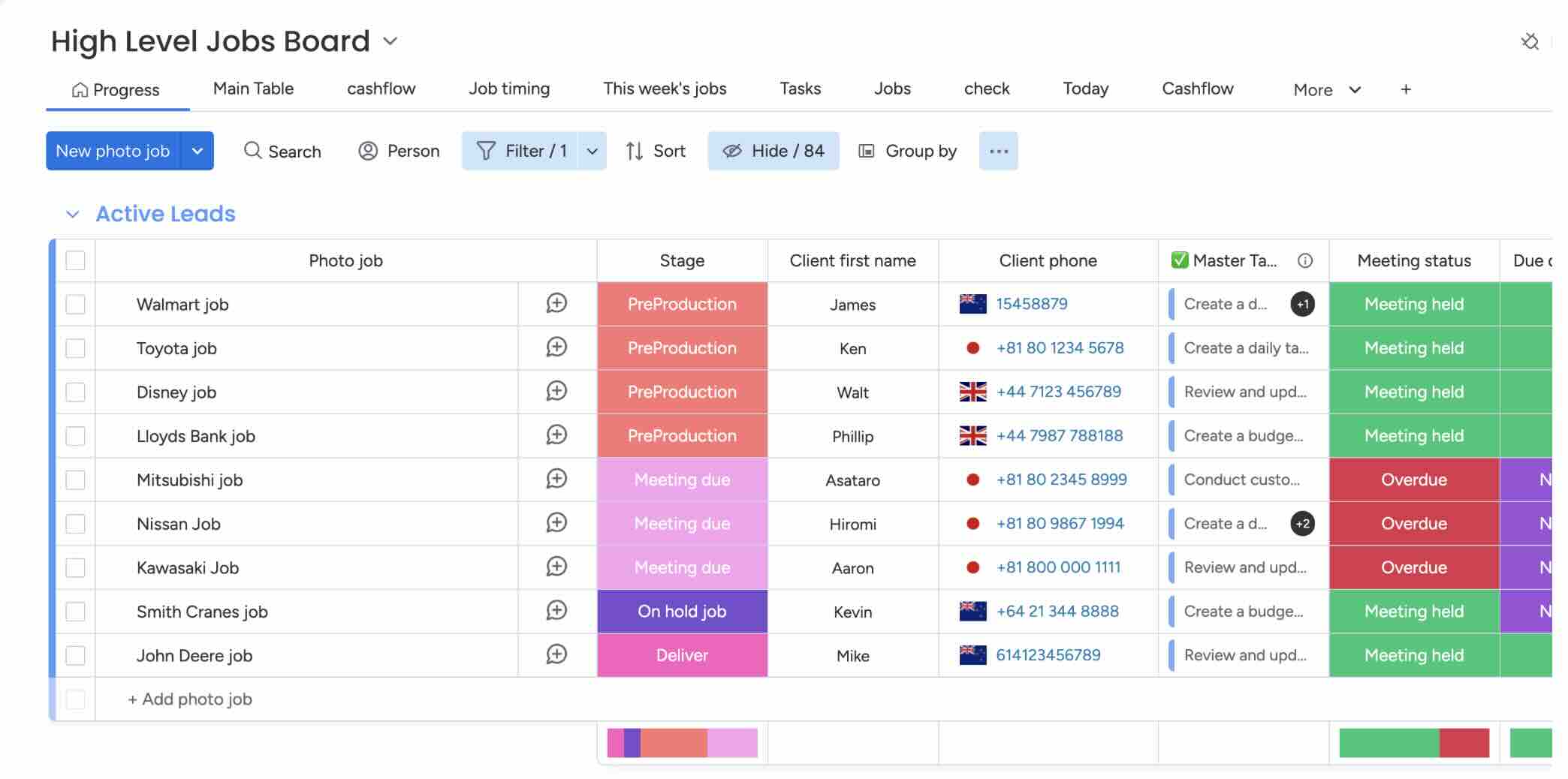Open conversation for Lloyds Bank job
The image size is (1568, 779).
click(556, 435)
